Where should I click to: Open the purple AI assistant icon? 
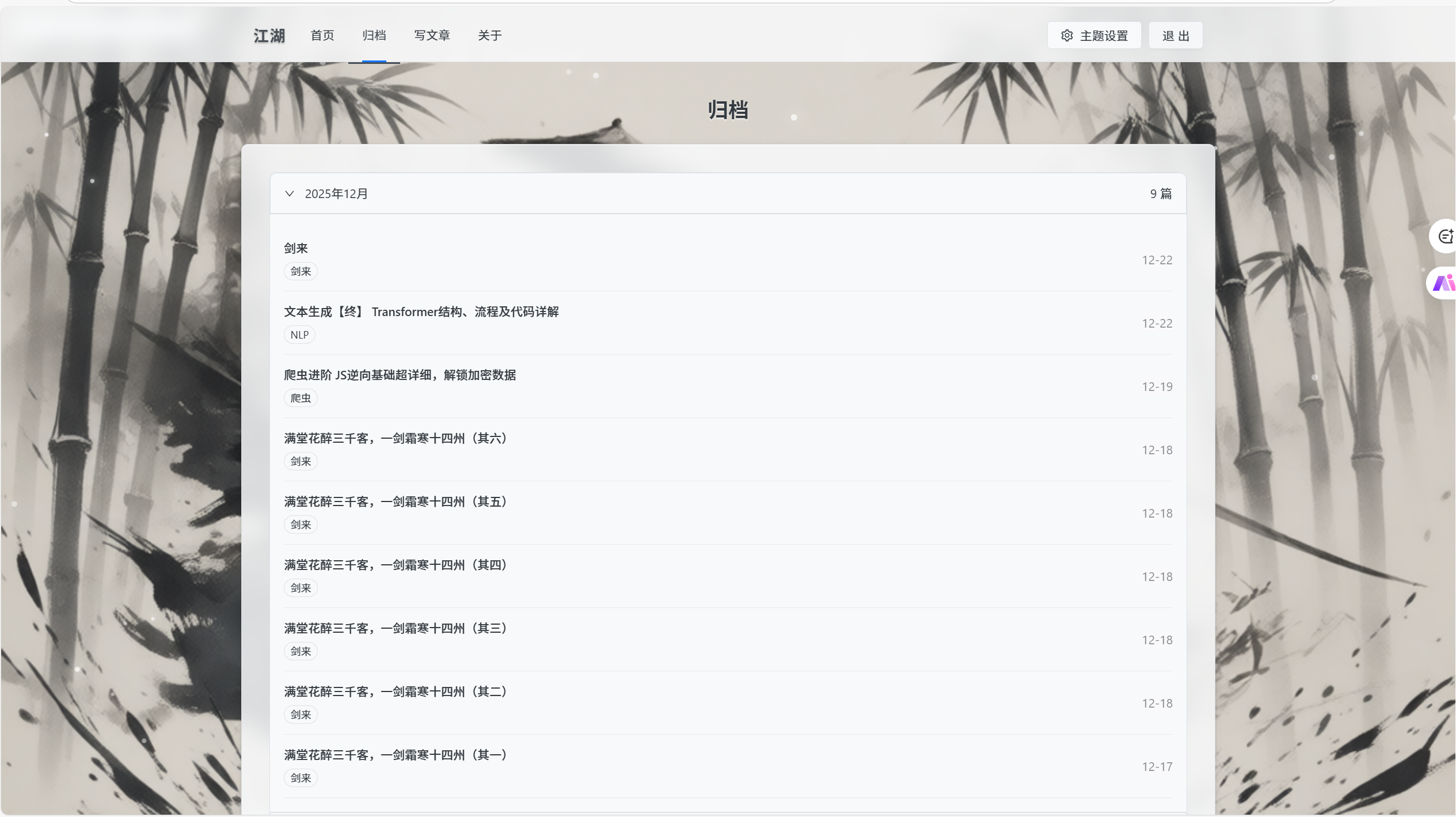click(1444, 283)
